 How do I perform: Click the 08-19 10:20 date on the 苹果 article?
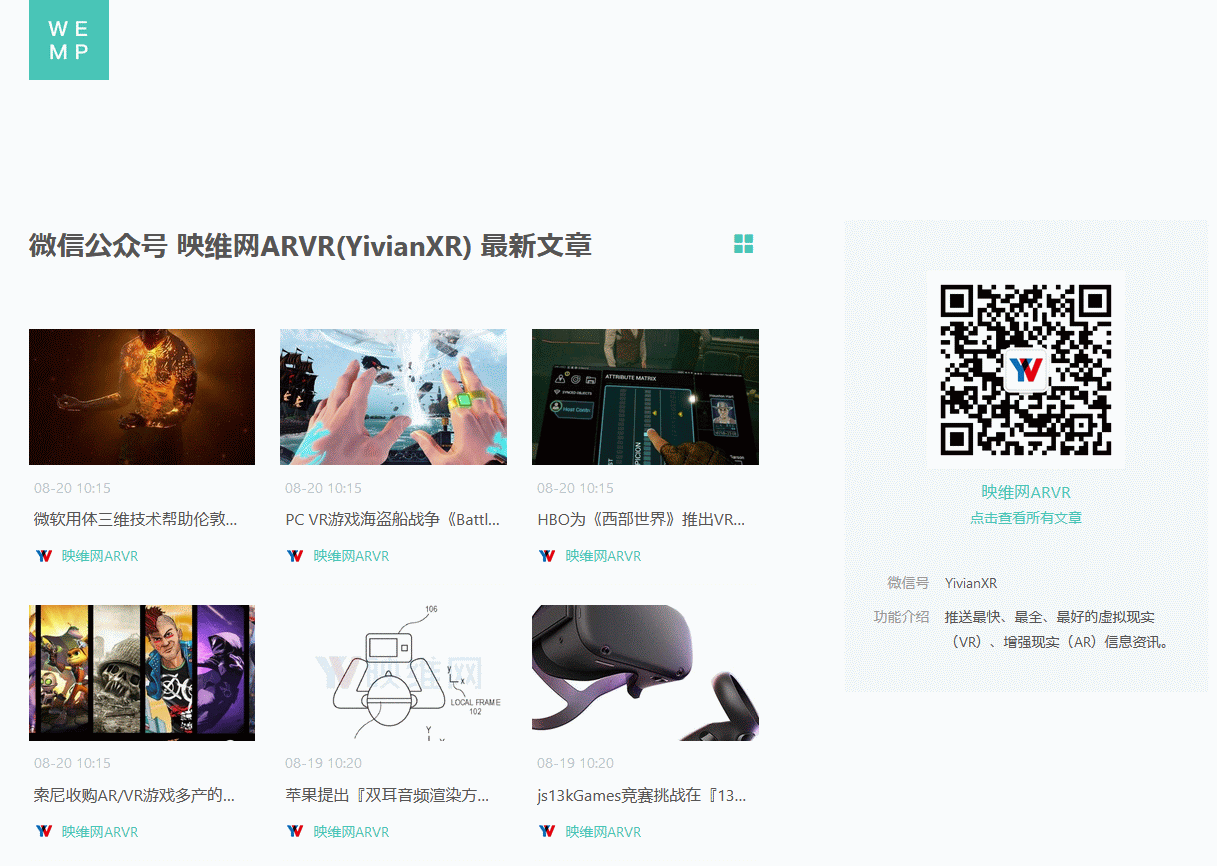tap(323, 763)
